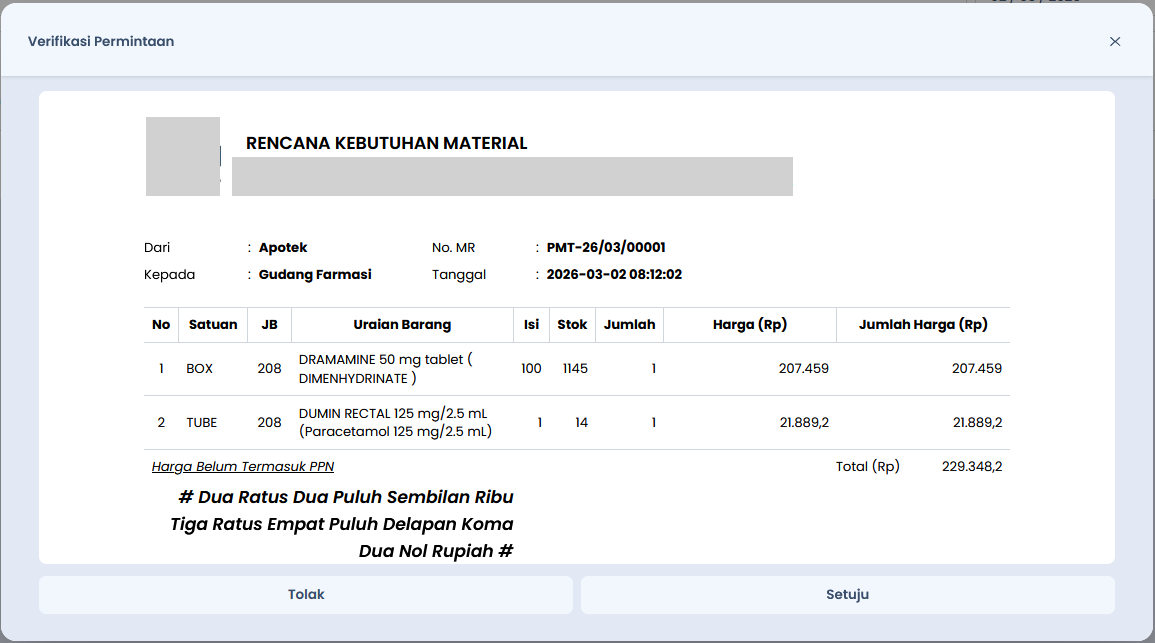The width and height of the screenshot is (1155, 643).
Task: Click total price 21.889,2 in last column
Action: point(977,423)
